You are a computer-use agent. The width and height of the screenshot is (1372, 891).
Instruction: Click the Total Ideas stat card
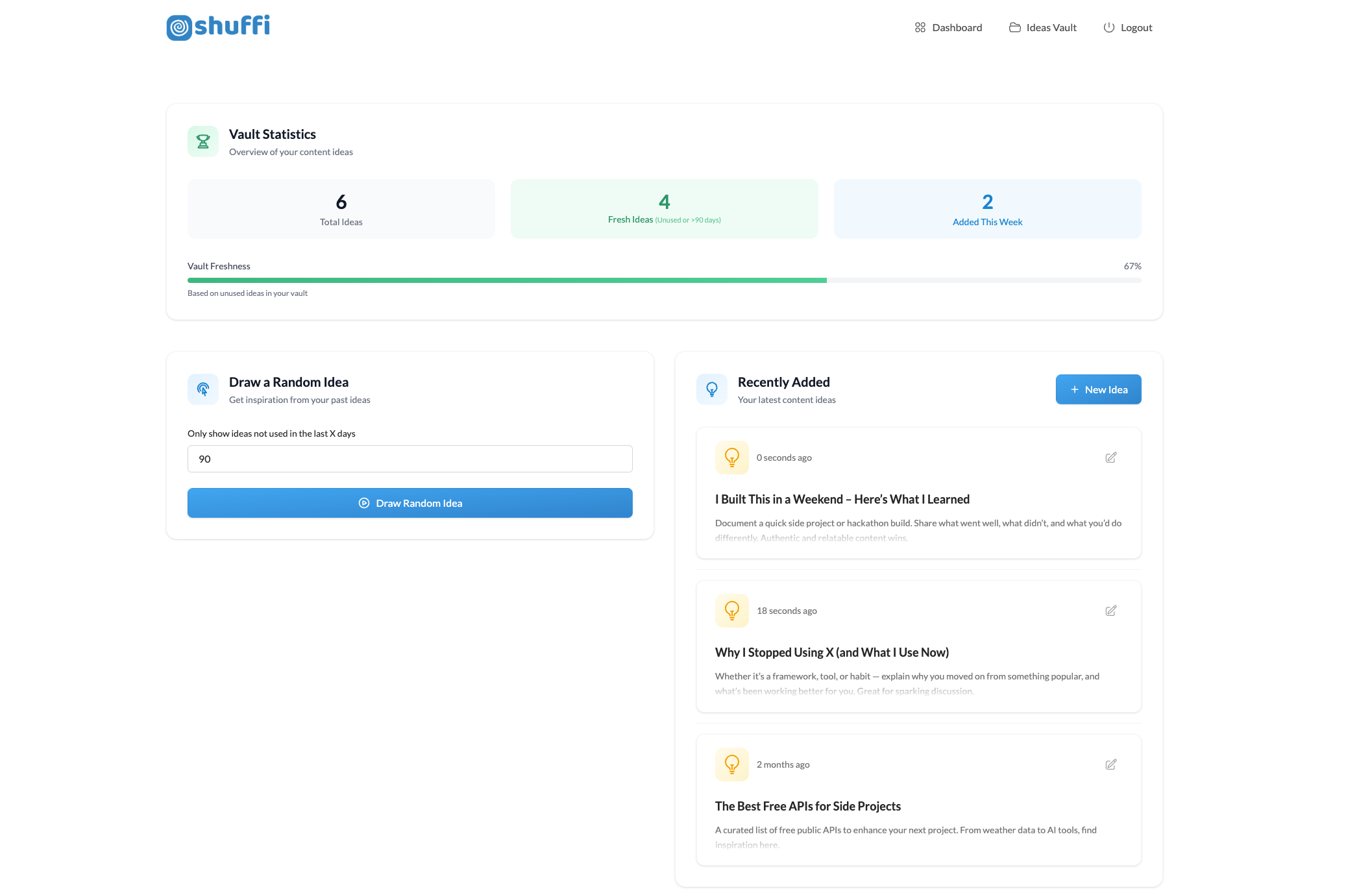[341, 209]
